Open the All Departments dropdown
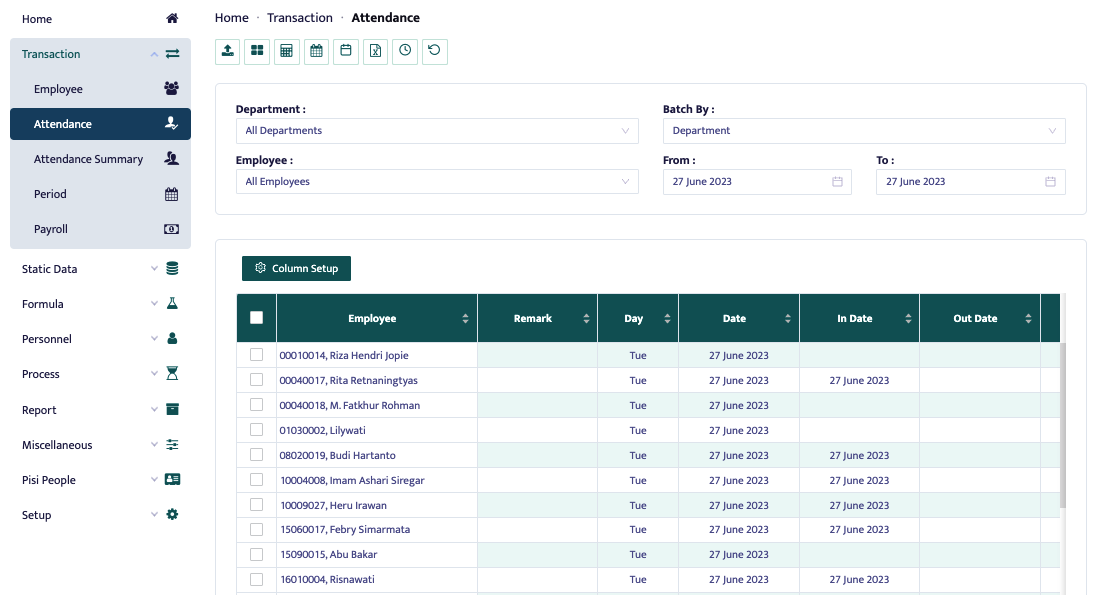Screen dimensions: 1098x595 pos(437,130)
